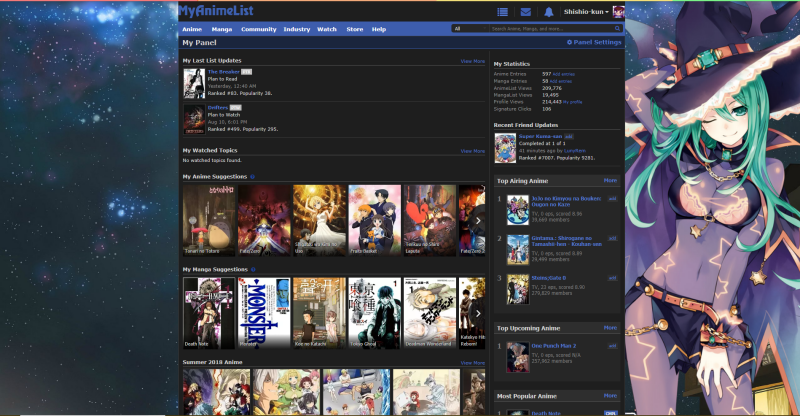Open the Community menu

pos(258,29)
